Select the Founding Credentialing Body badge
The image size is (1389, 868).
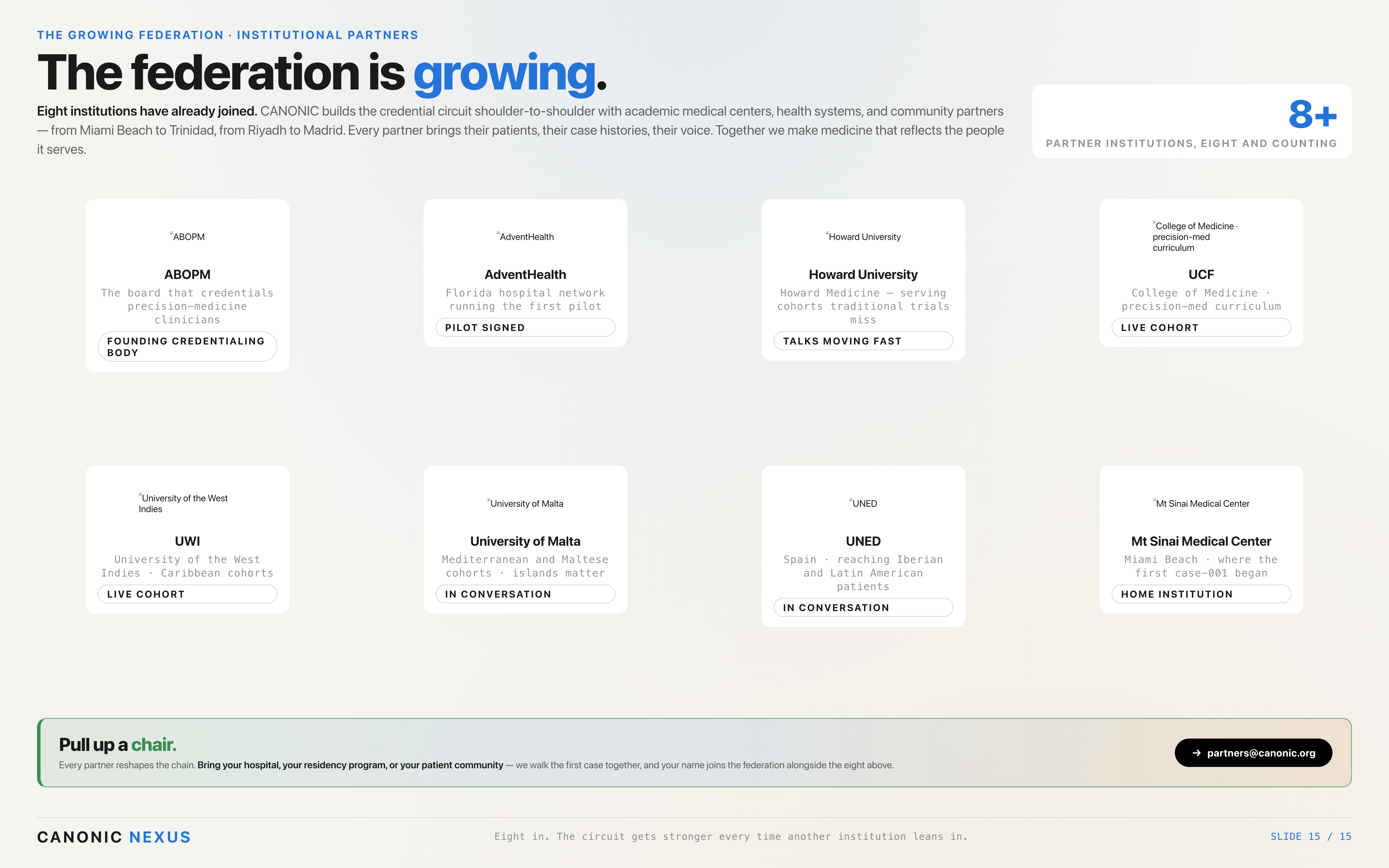[187, 347]
